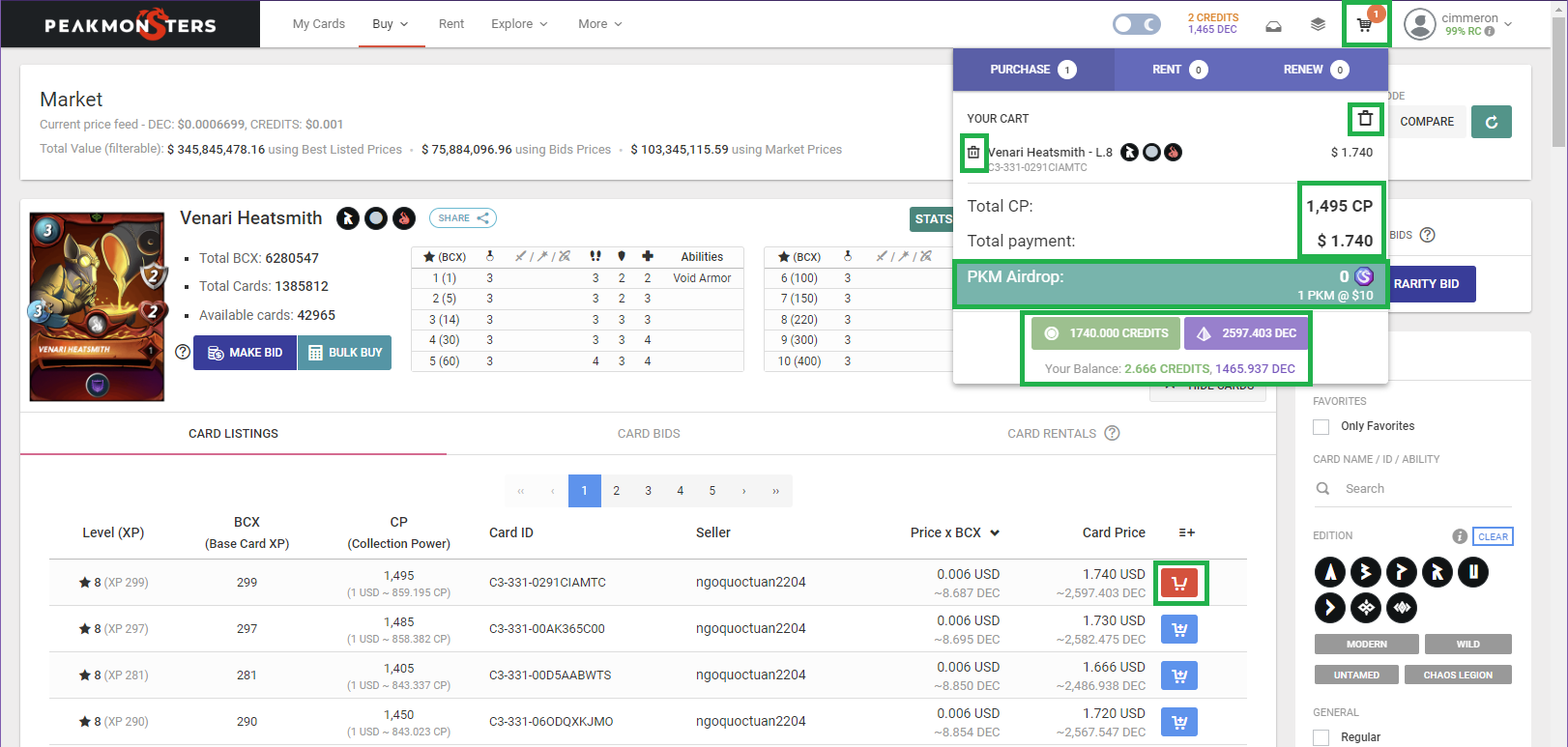Screen dimensions: 1568x747
Task: Open the shopping cart icon in header
Action: [1365, 24]
